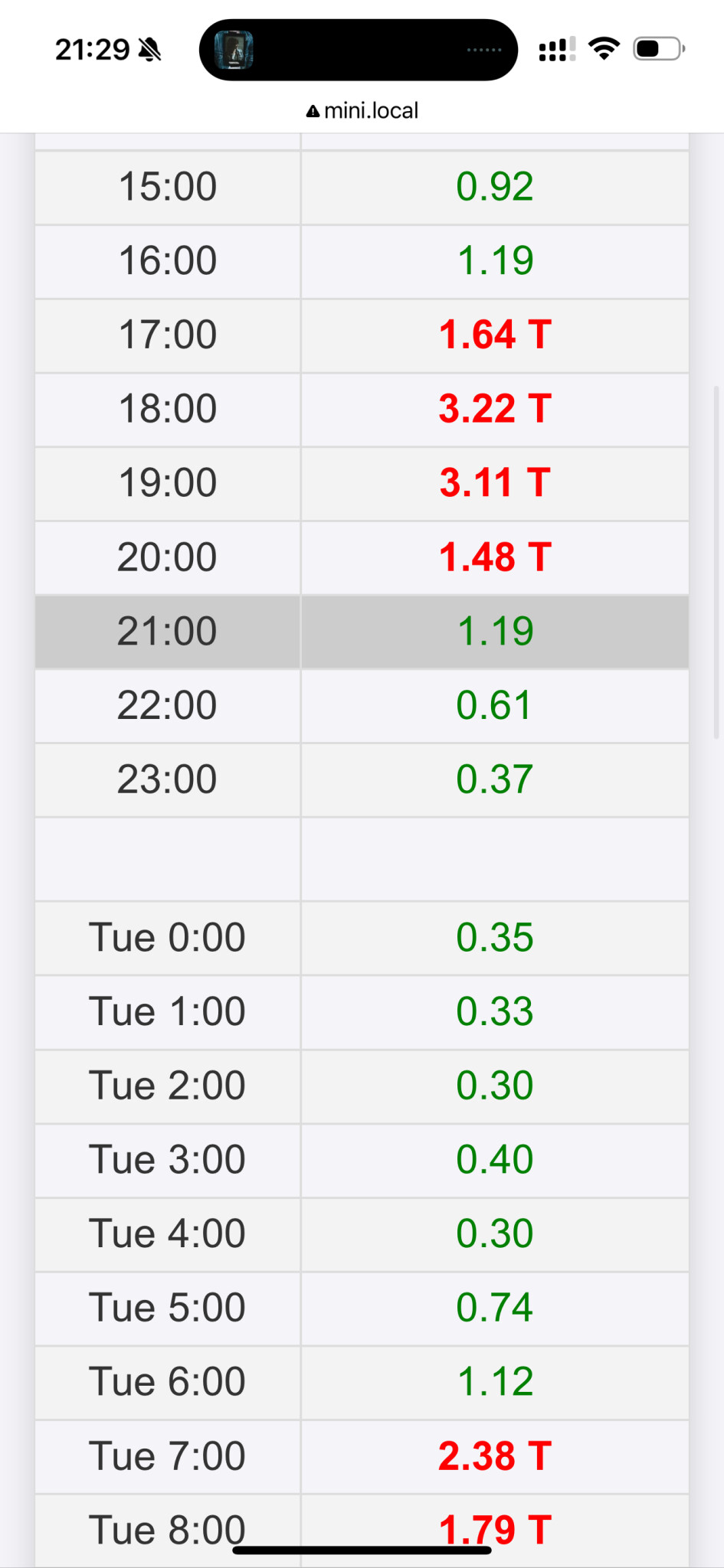Tap the silent mode bell icon
The image size is (724, 1568).
(150, 51)
